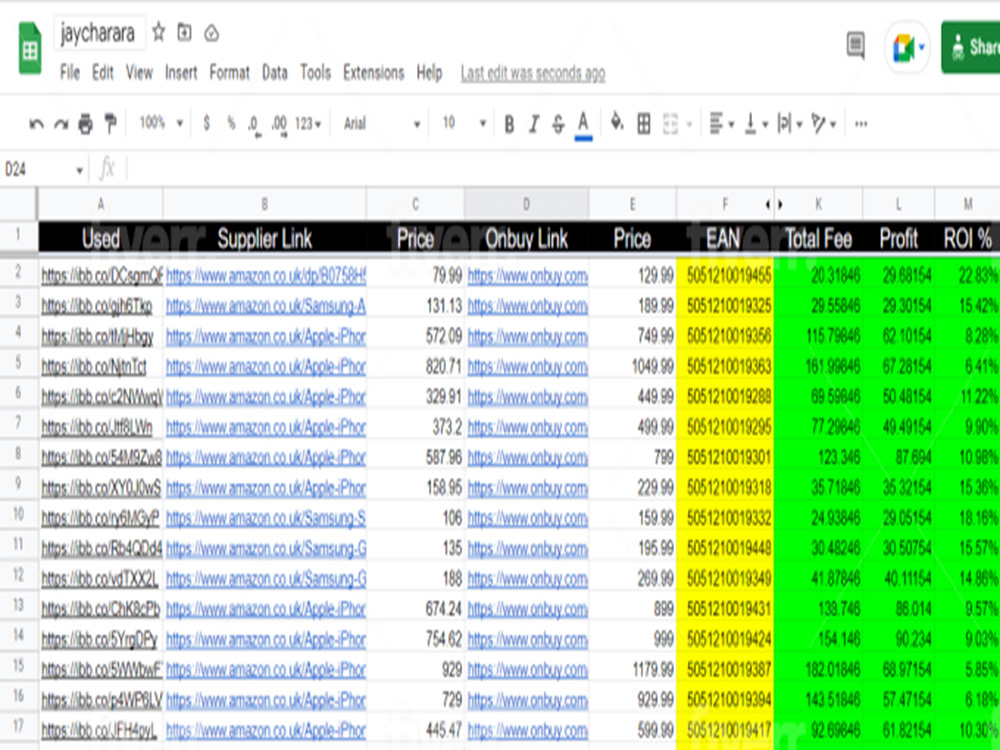Open the Last edit was seconds ago link
The width and height of the screenshot is (1000, 750).
pyautogui.click(x=533, y=73)
